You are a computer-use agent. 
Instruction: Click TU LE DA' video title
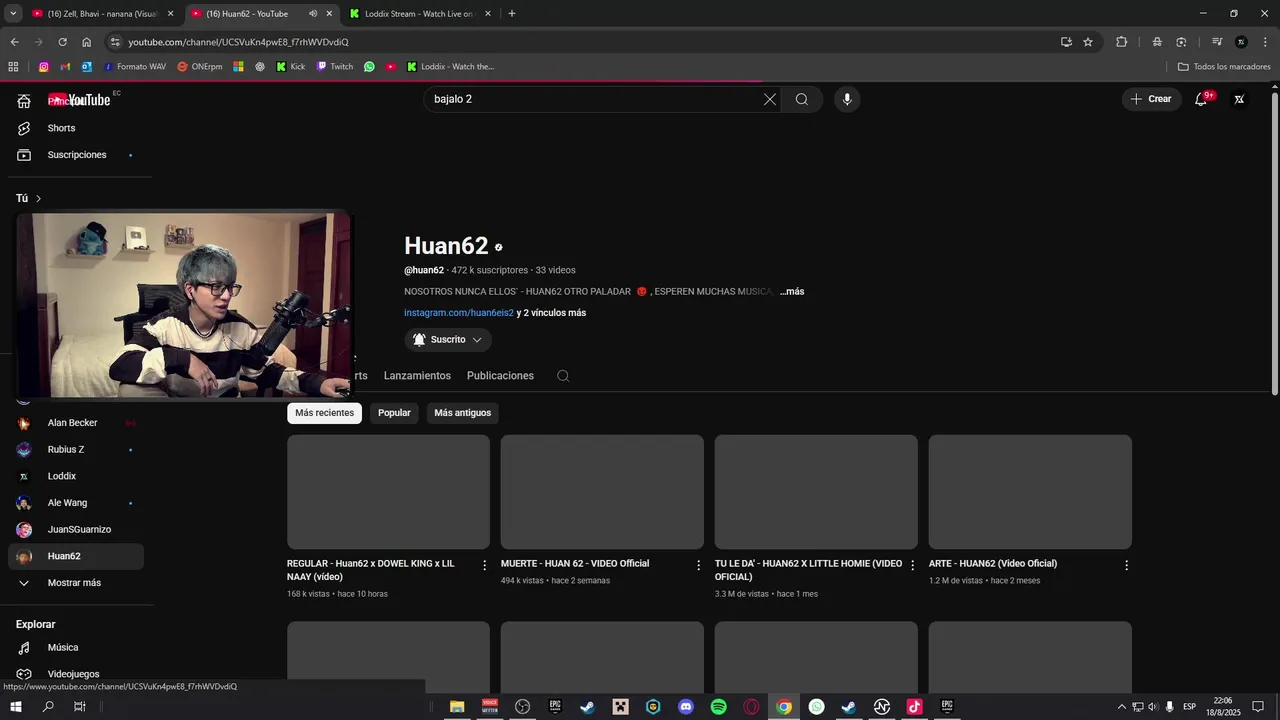click(x=808, y=570)
